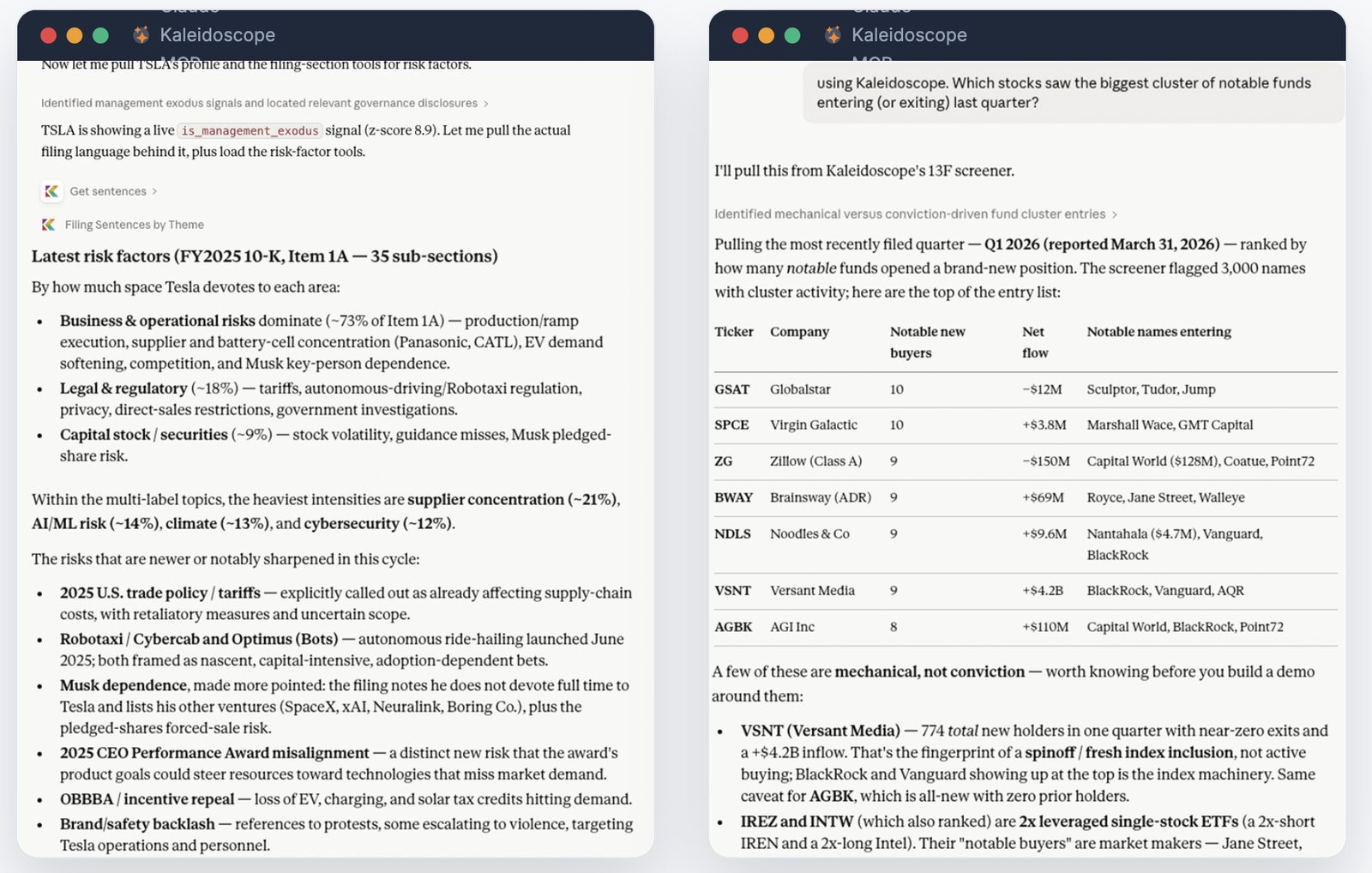The height and width of the screenshot is (873, 1372).
Task: Select the VSNT ticker cell in table
Action: pyautogui.click(x=732, y=591)
